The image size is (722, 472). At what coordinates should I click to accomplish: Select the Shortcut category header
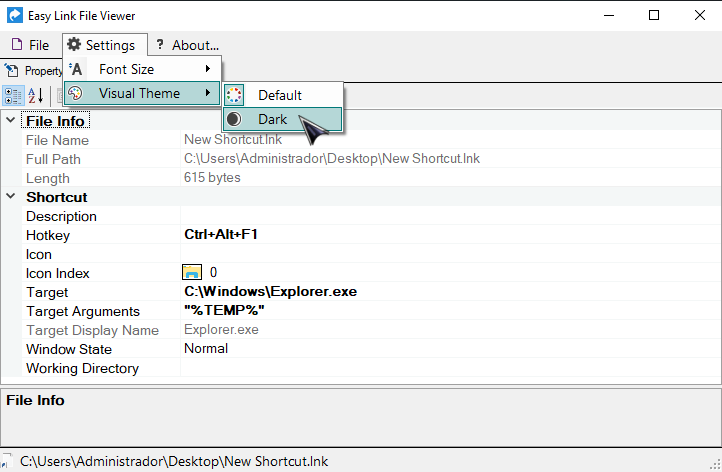pyautogui.click(x=57, y=197)
